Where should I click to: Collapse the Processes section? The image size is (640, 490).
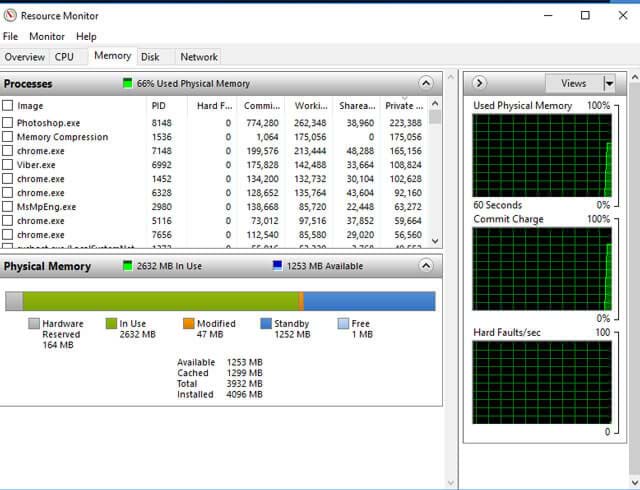(427, 84)
